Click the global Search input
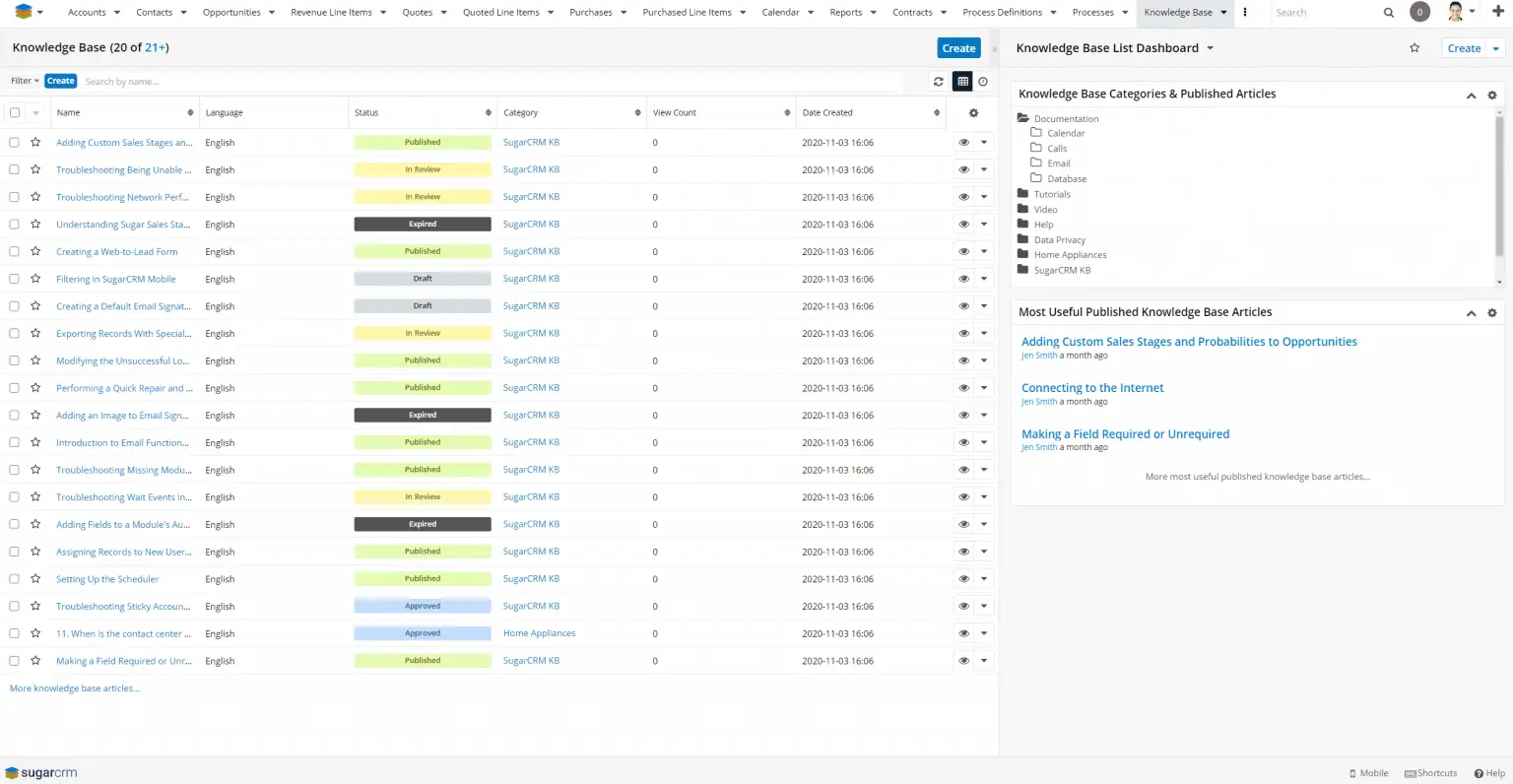 (x=1325, y=13)
